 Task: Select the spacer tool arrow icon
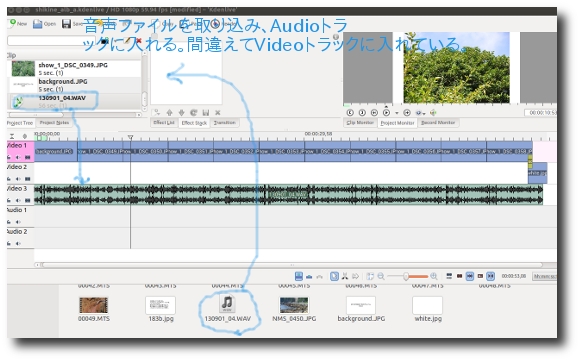pyautogui.click(x=355, y=276)
